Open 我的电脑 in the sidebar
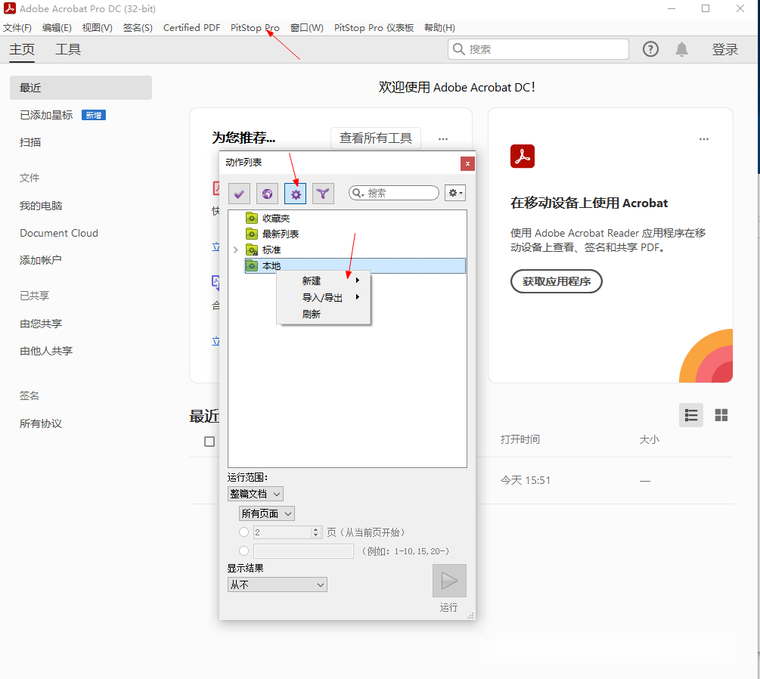760x679 pixels. (x=41, y=206)
